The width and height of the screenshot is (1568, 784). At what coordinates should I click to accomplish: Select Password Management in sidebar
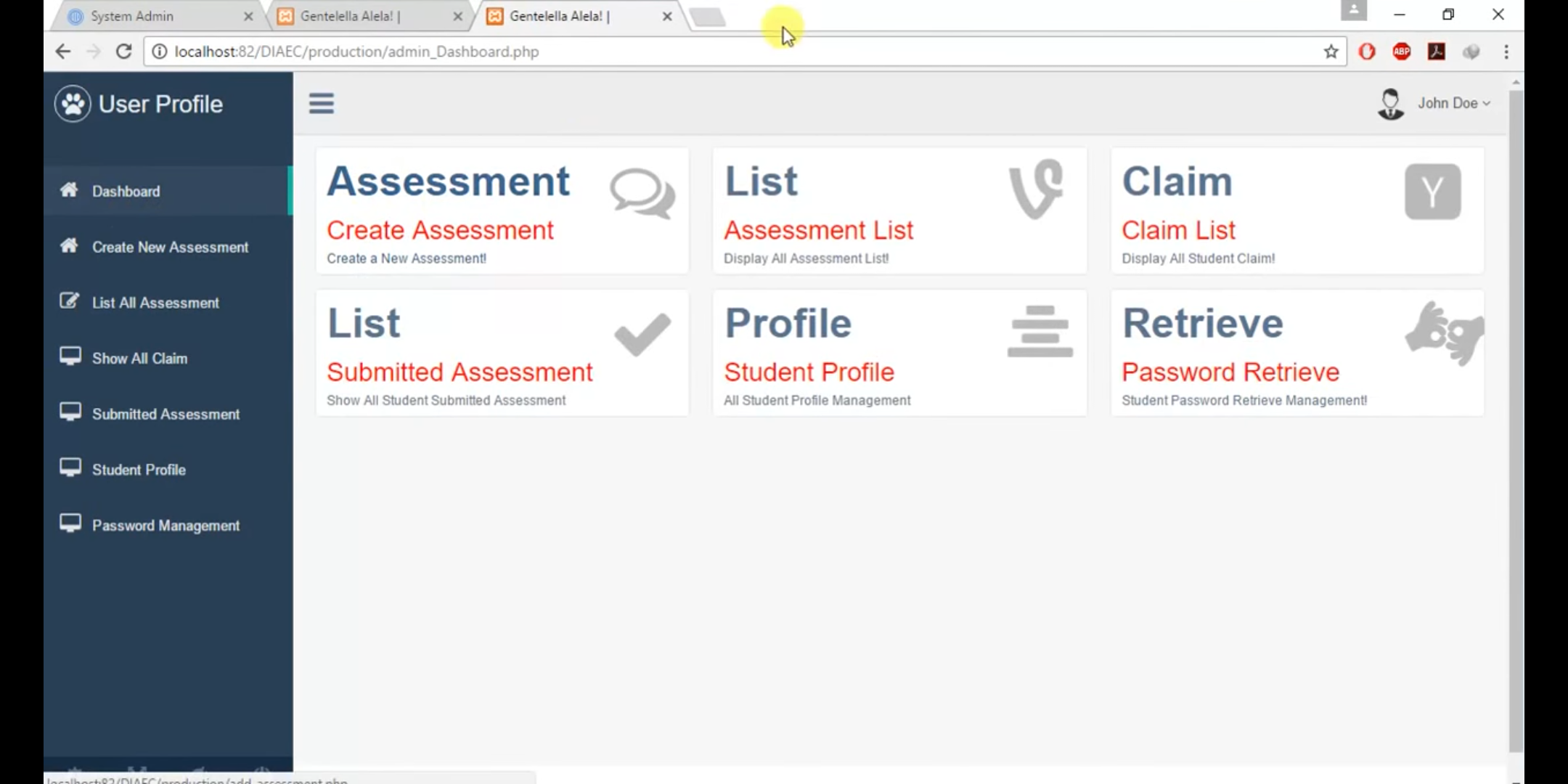pos(166,526)
